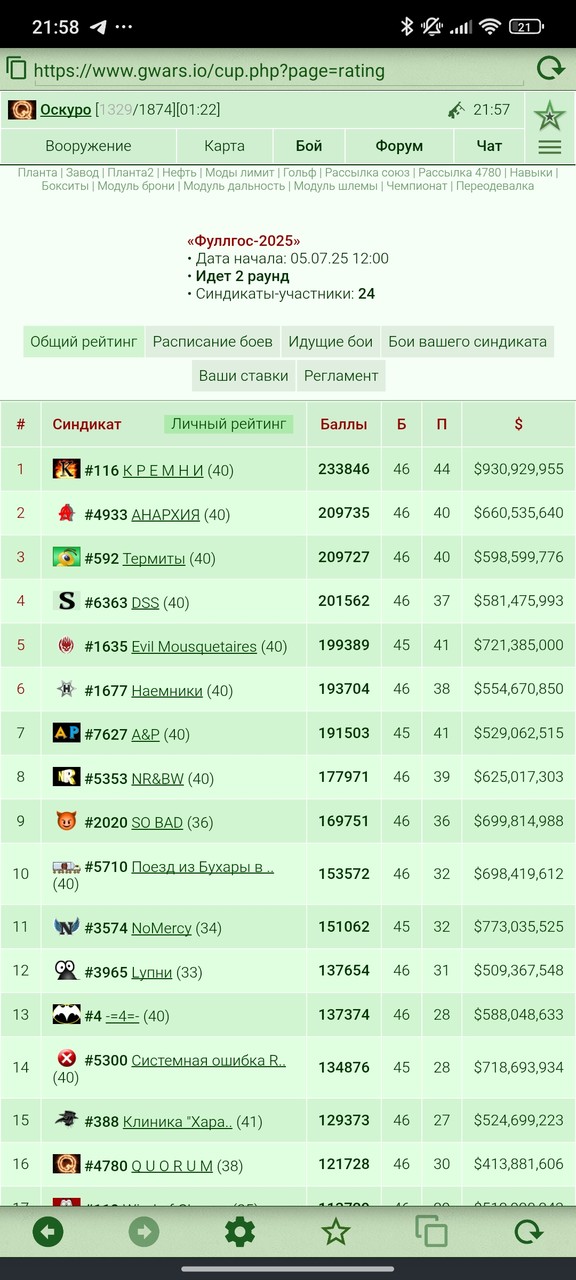The height and width of the screenshot is (1280, 576).
Task: Open Форум from the main menu
Action: coord(399,146)
